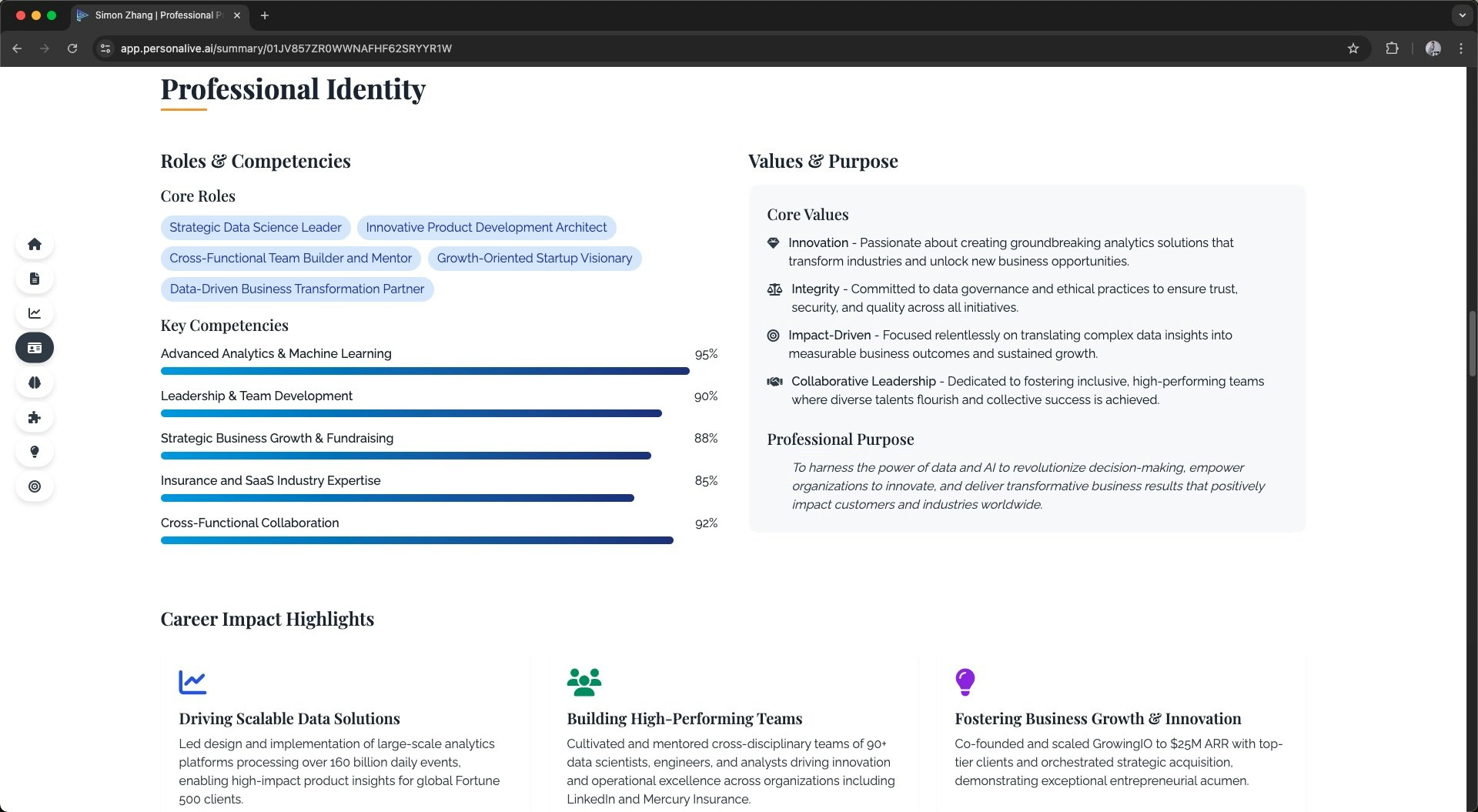Viewport: 1478px width, 812px height.
Task: Open a new browser tab
Action: [x=265, y=15]
